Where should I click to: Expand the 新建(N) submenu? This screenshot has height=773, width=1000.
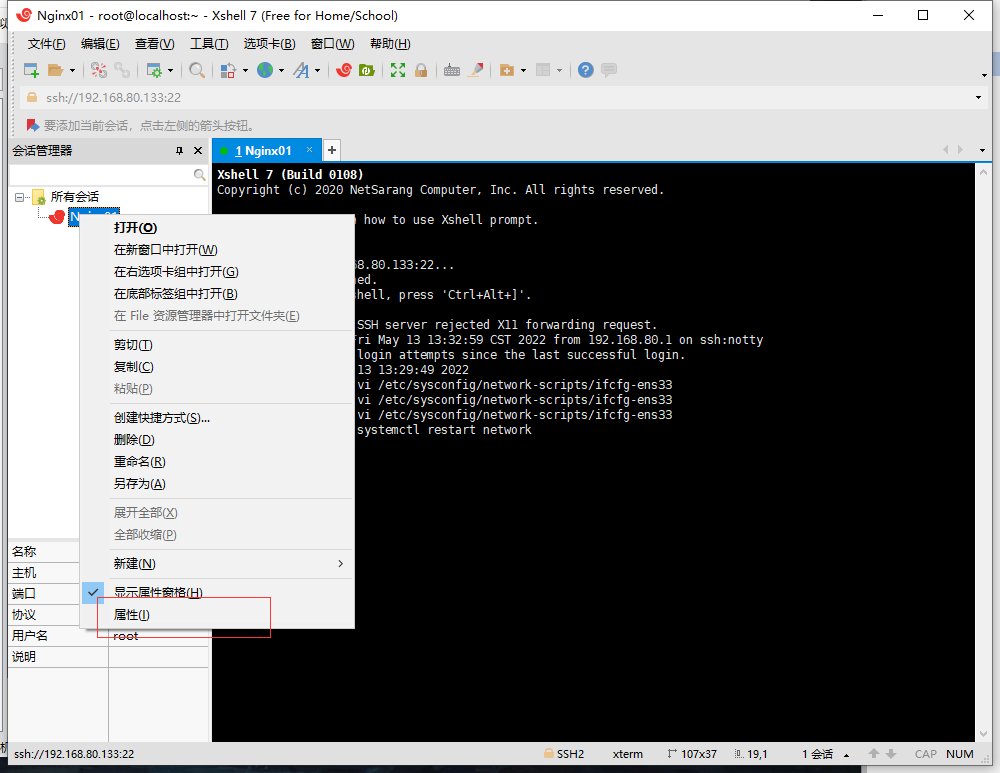tap(217, 564)
